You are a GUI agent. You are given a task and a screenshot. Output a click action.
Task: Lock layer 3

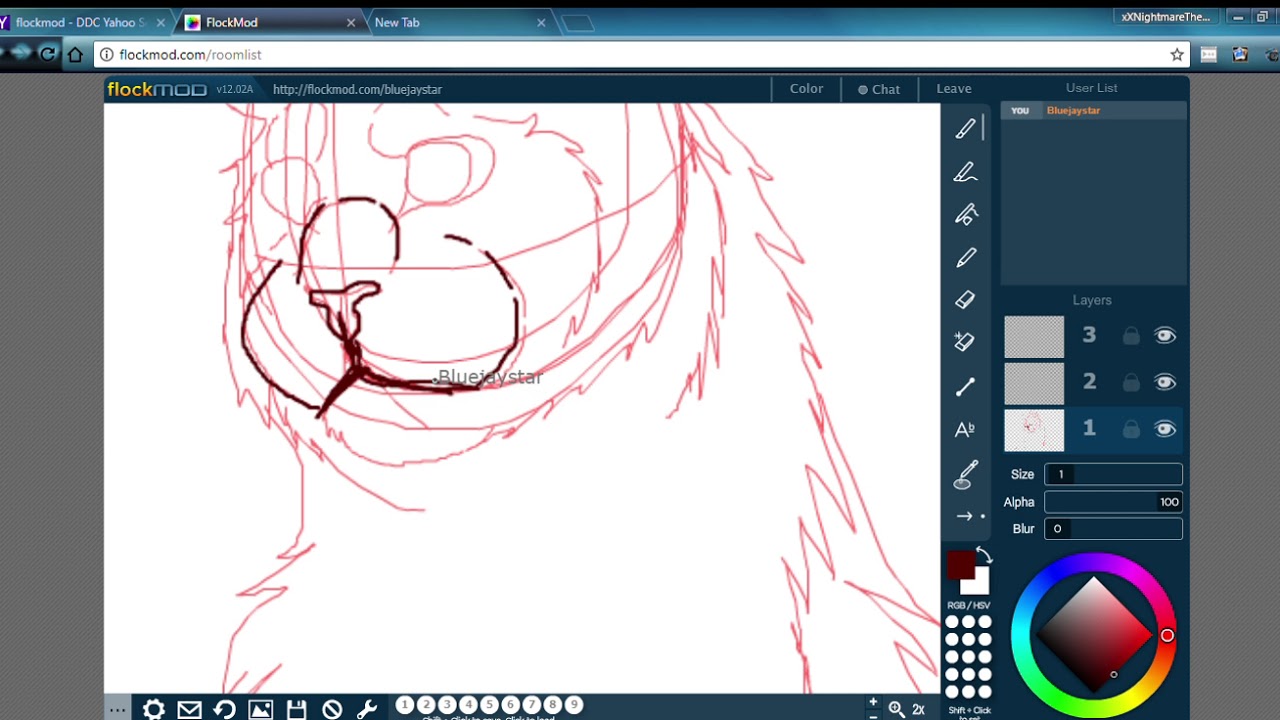click(1131, 336)
